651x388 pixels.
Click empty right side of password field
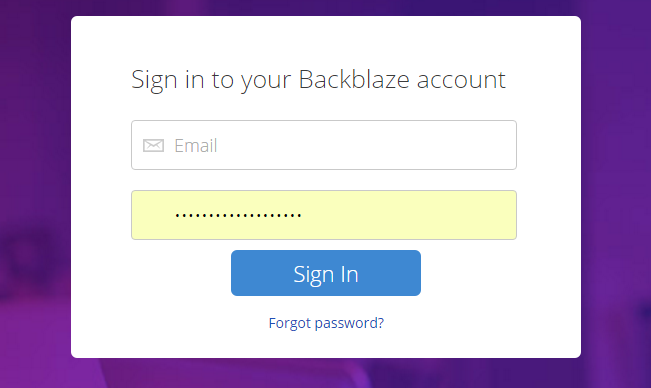click(x=415, y=215)
